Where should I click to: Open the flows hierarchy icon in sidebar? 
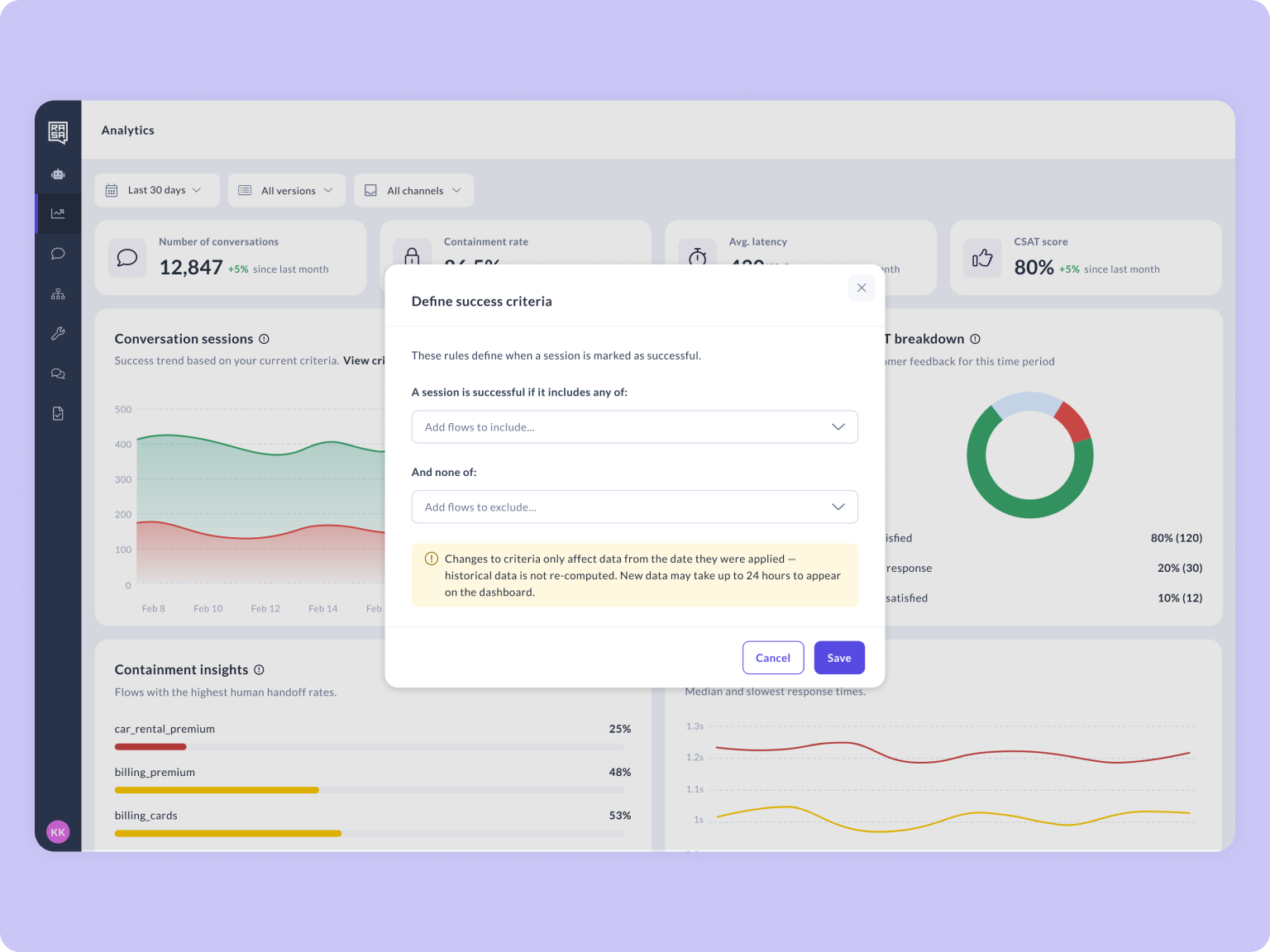click(58, 294)
